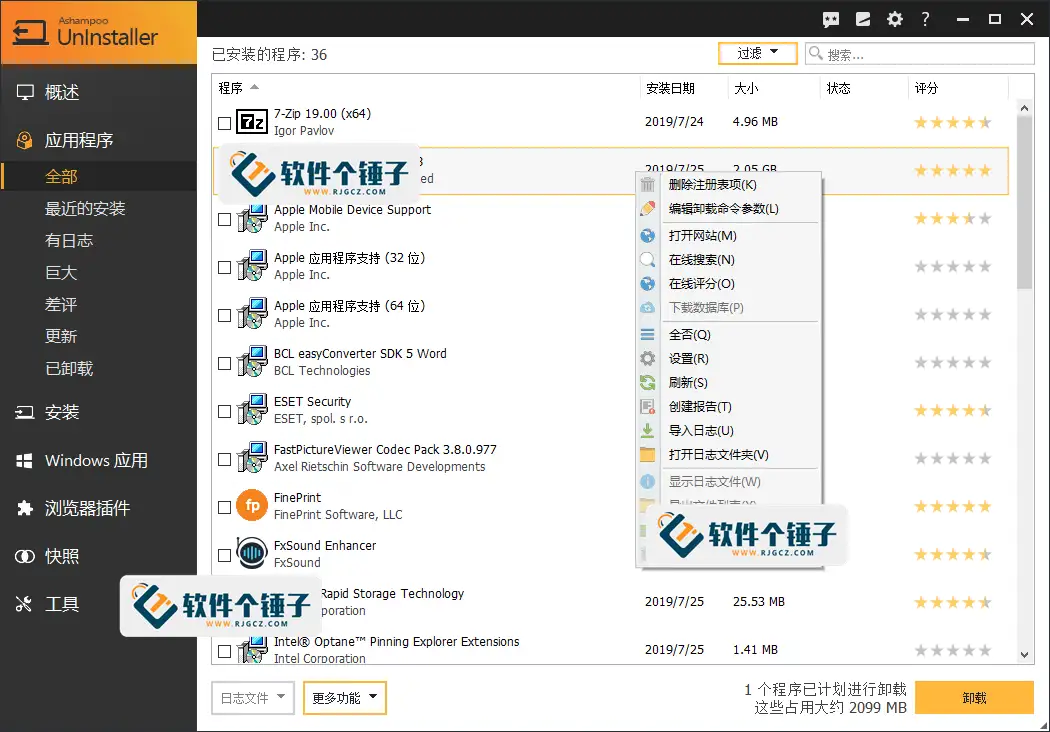
Task: Open the 更多功能 dropdown
Action: click(345, 698)
